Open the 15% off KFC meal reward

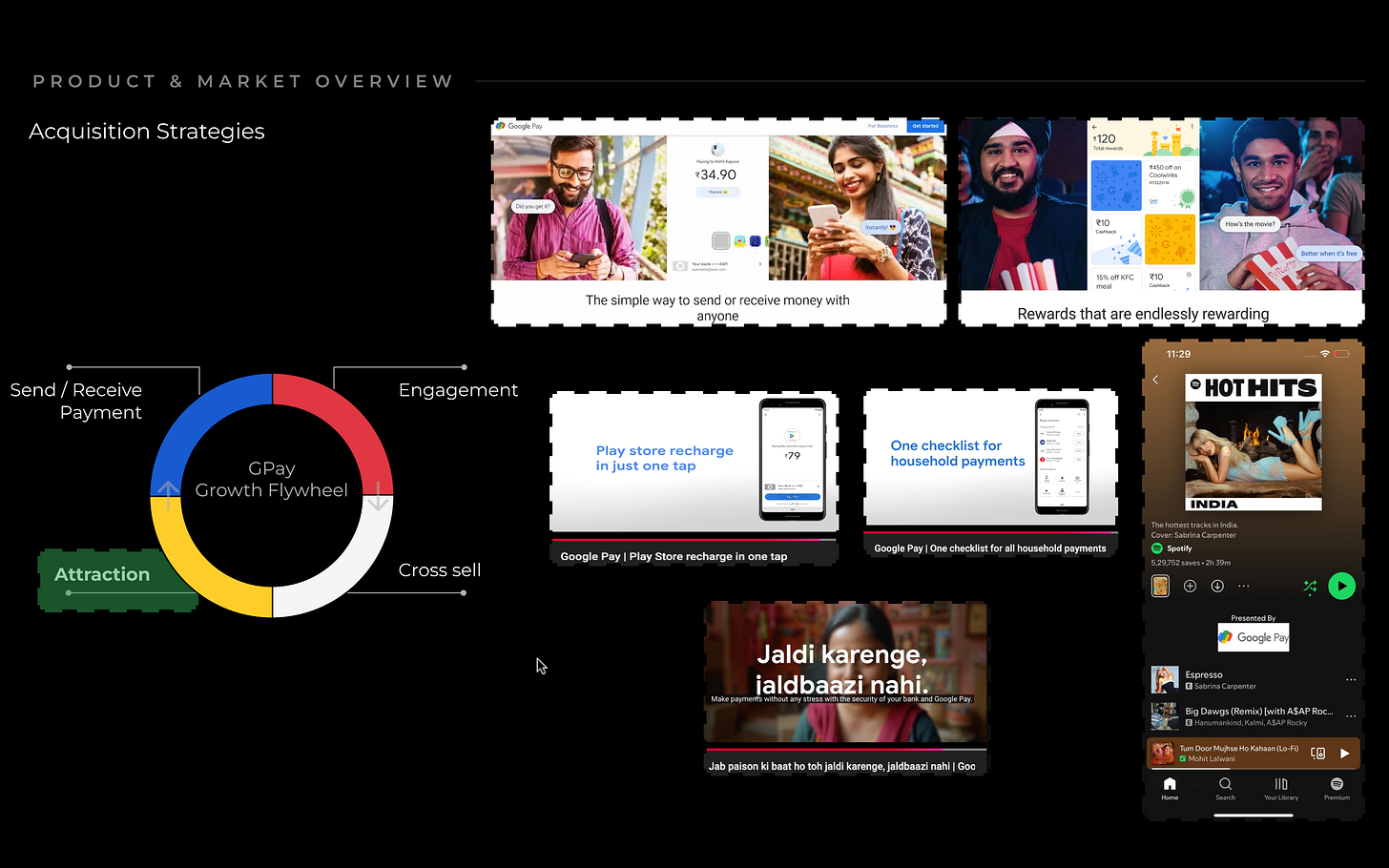1115,279
